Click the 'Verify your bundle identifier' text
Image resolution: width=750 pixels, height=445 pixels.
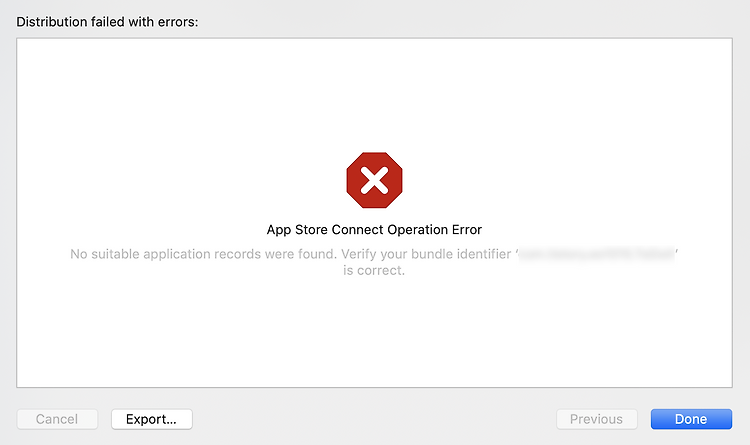tap(426, 254)
